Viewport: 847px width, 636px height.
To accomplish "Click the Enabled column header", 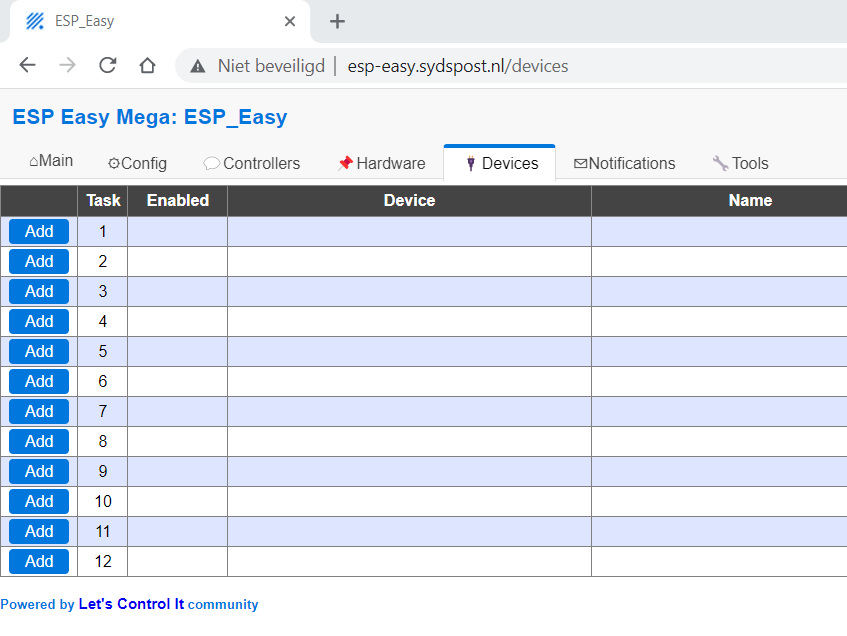I will coord(178,200).
